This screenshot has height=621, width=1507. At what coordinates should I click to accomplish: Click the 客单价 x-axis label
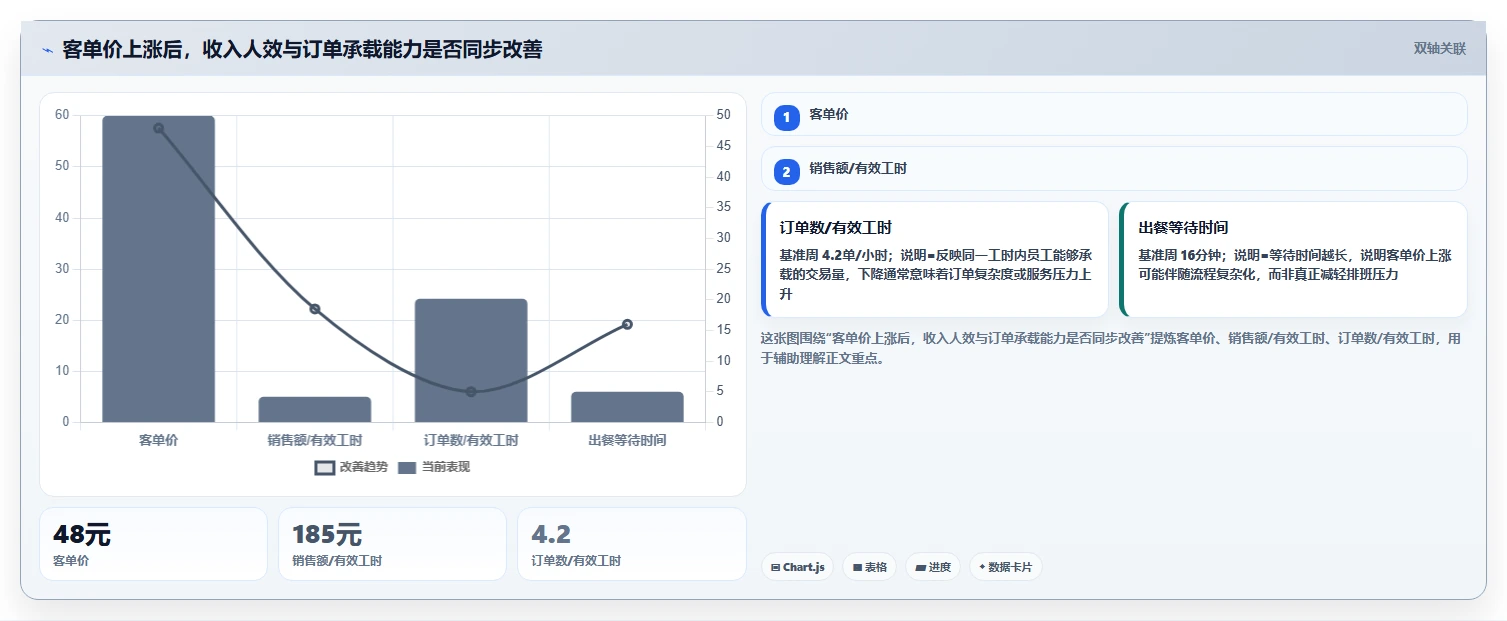click(158, 440)
